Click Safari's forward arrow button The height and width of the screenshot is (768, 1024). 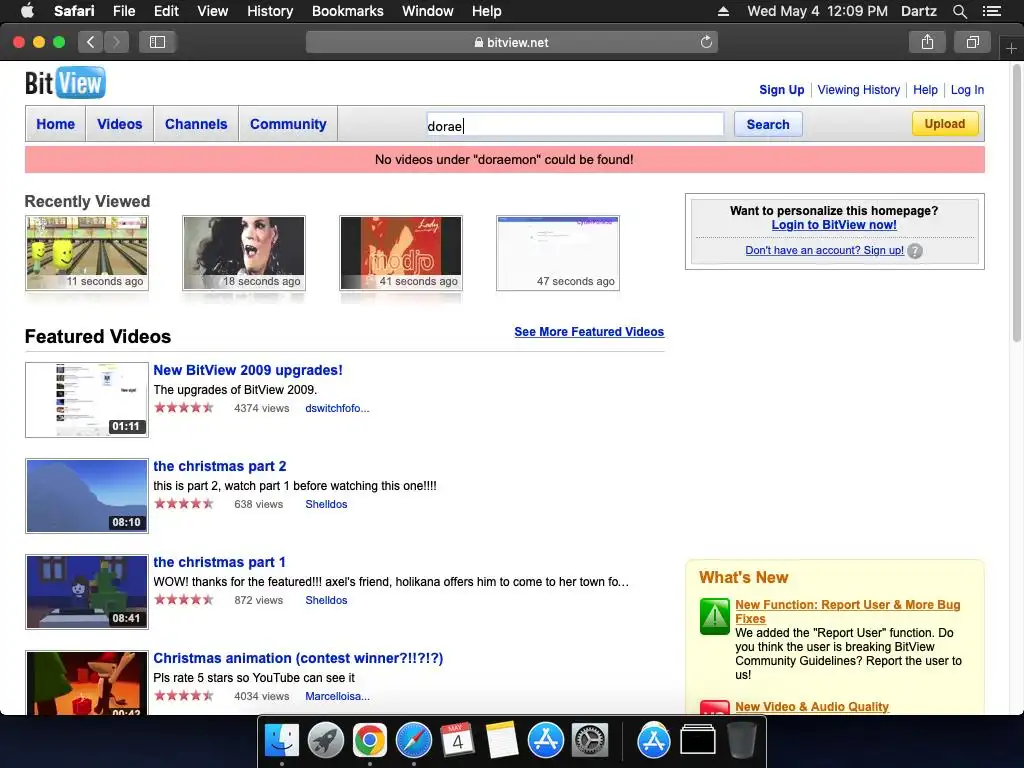[116, 42]
